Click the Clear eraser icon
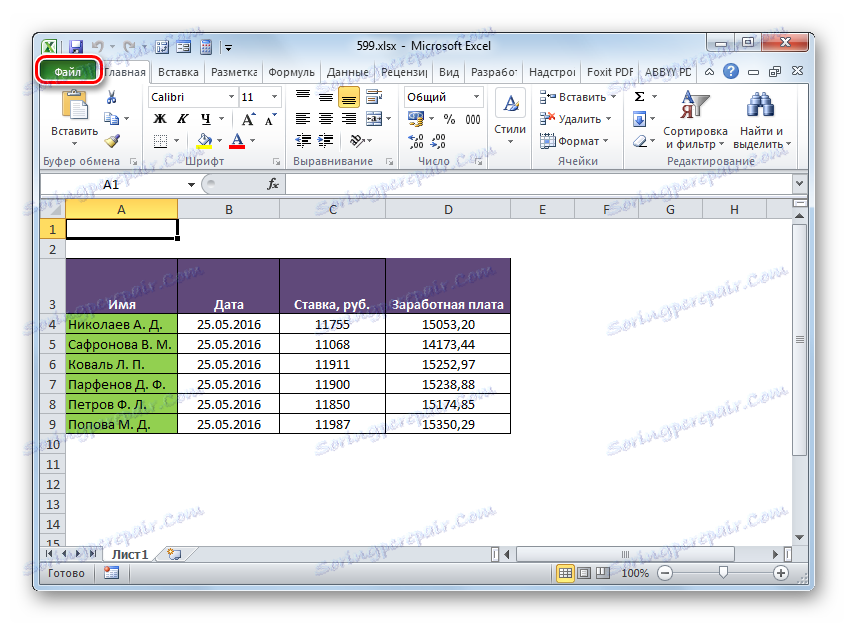The width and height of the screenshot is (848, 624). pos(640,141)
